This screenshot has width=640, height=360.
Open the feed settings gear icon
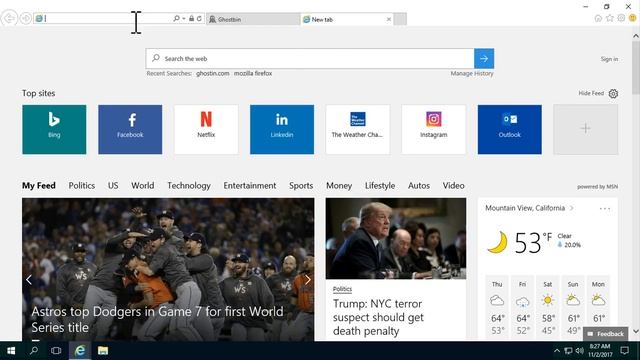click(x=613, y=93)
